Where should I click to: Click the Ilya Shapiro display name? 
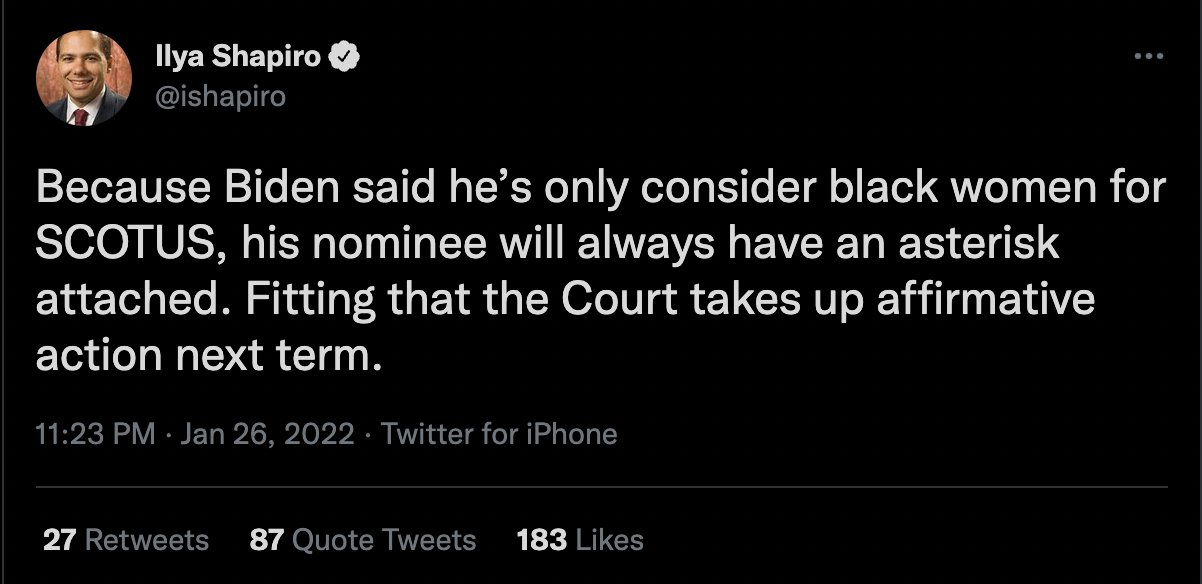[x=238, y=58]
